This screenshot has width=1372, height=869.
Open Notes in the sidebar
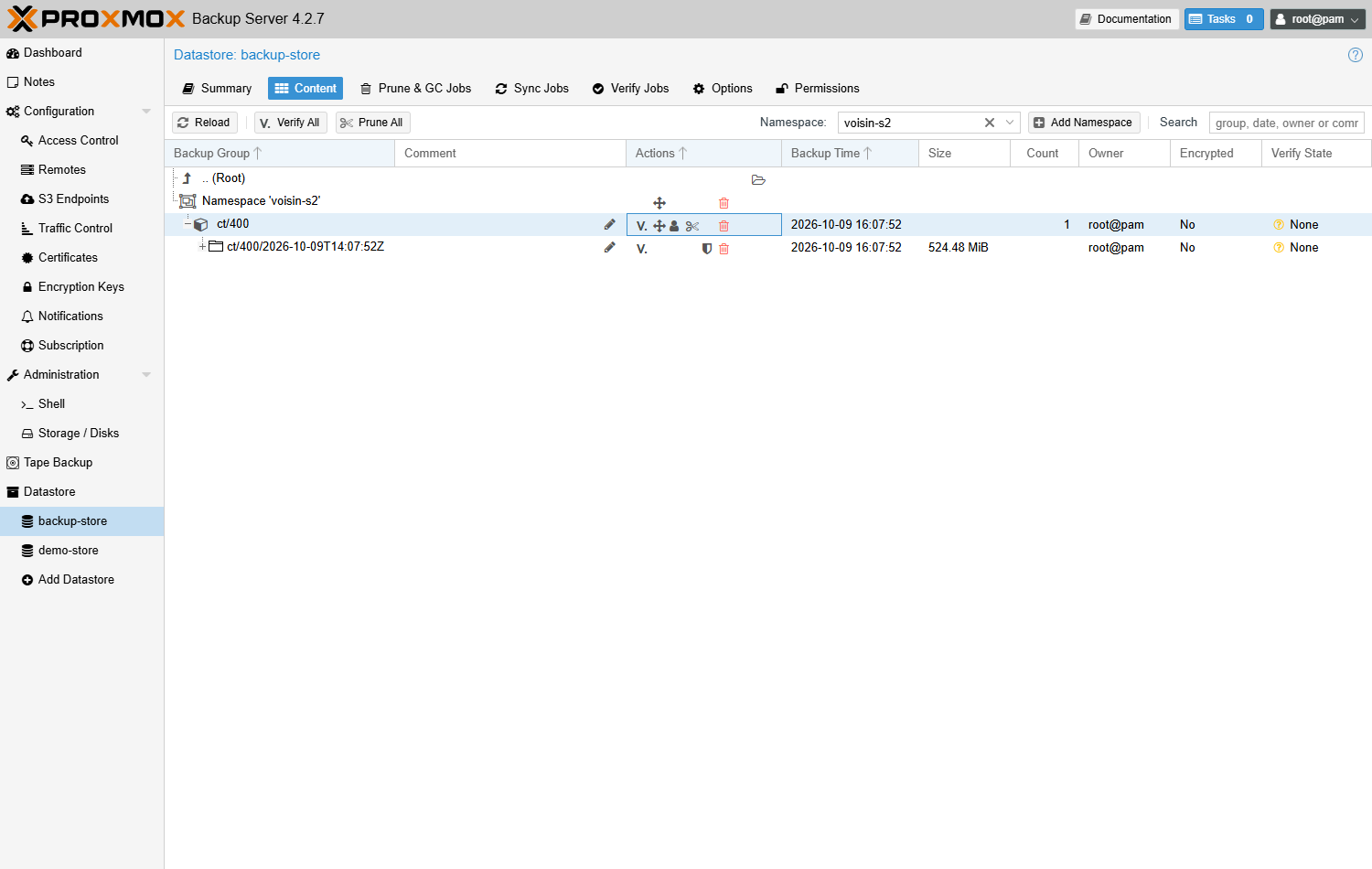click(x=81, y=82)
